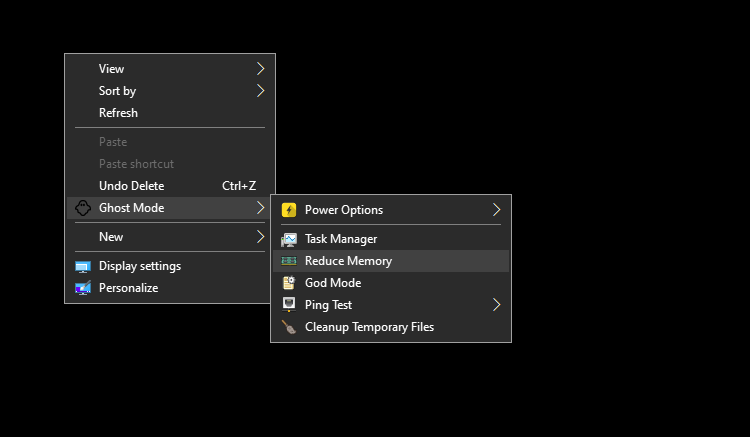Click the Display settings monitor icon
The height and width of the screenshot is (437, 750).
pyautogui.click(x=83, y=266)
